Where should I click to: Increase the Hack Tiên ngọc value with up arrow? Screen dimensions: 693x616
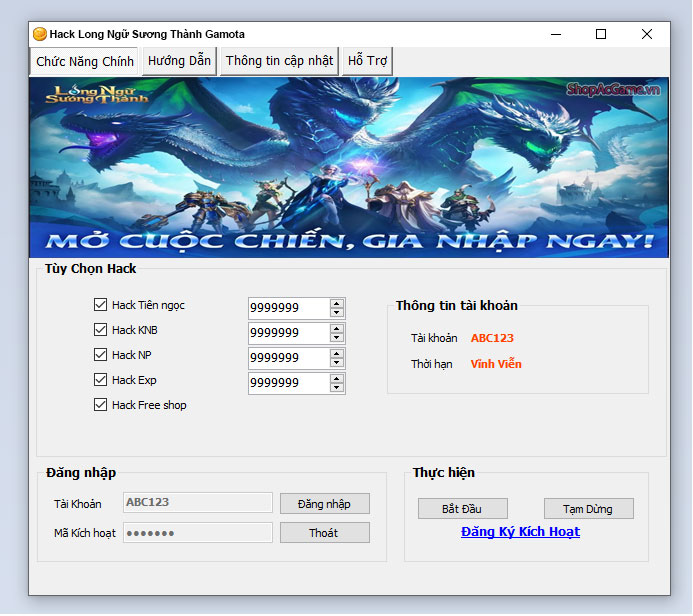pyautogui.click(x=337, y=304)
